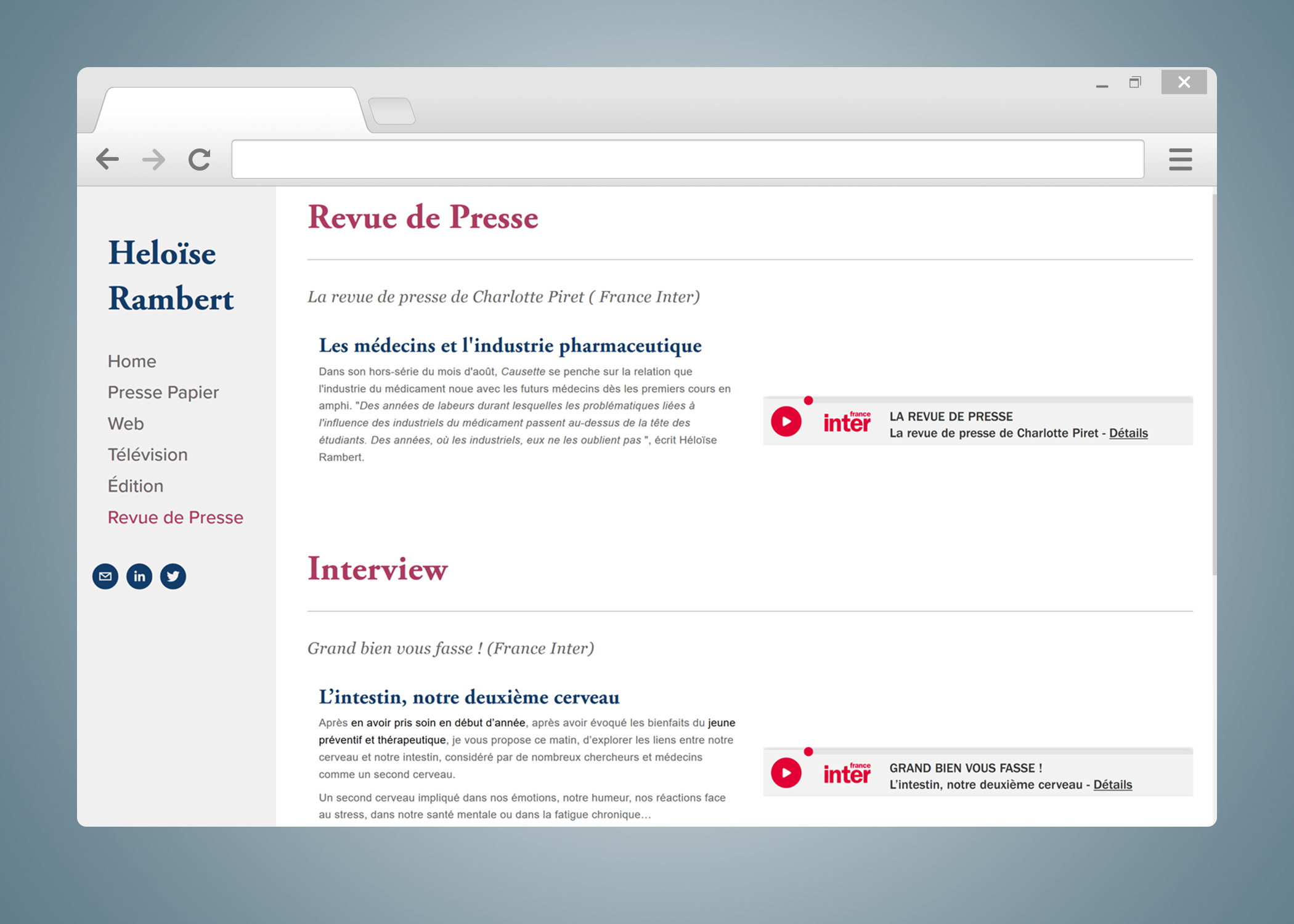Open Détails link for Charlotte Piret revue
This screenshot has width=1294, height=924.
click(x=1128, y=433)
